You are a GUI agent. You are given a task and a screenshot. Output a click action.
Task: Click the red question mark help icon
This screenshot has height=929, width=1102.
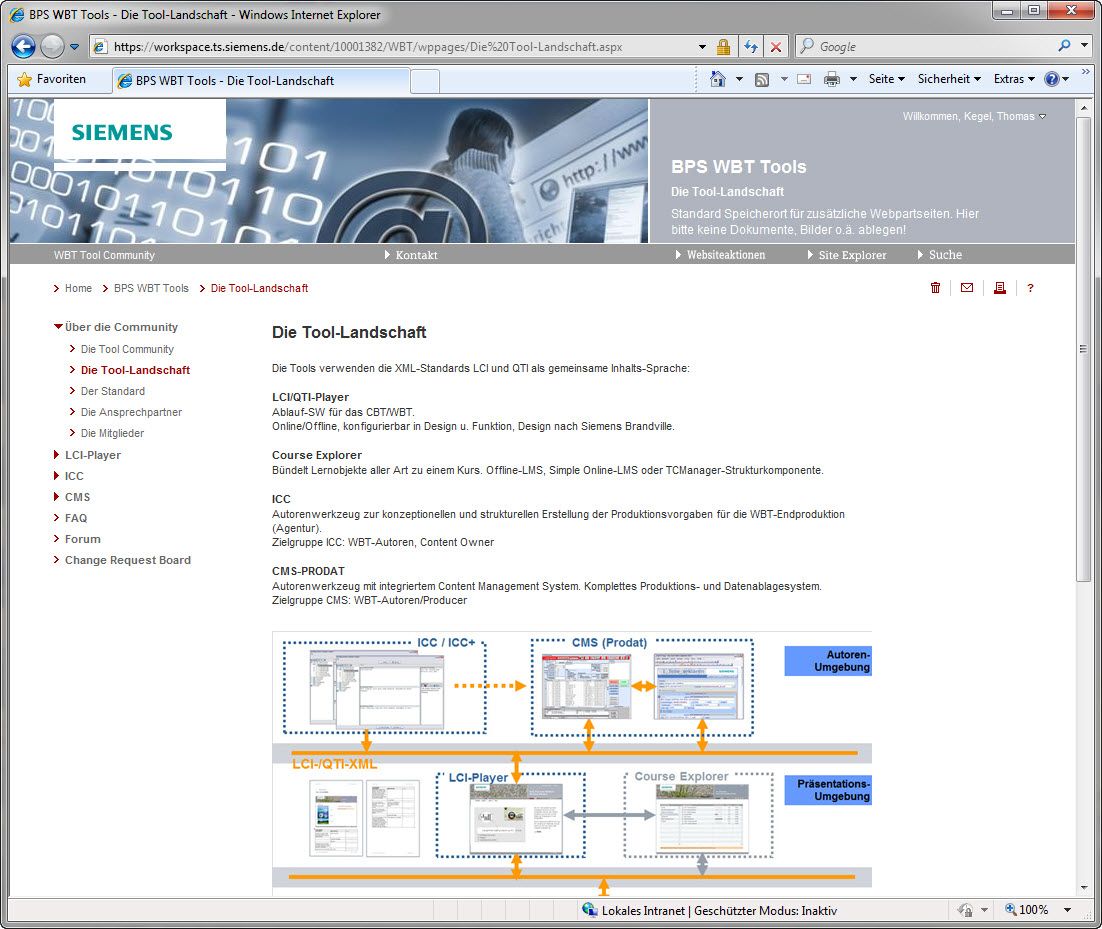(x=1030, y=288)
